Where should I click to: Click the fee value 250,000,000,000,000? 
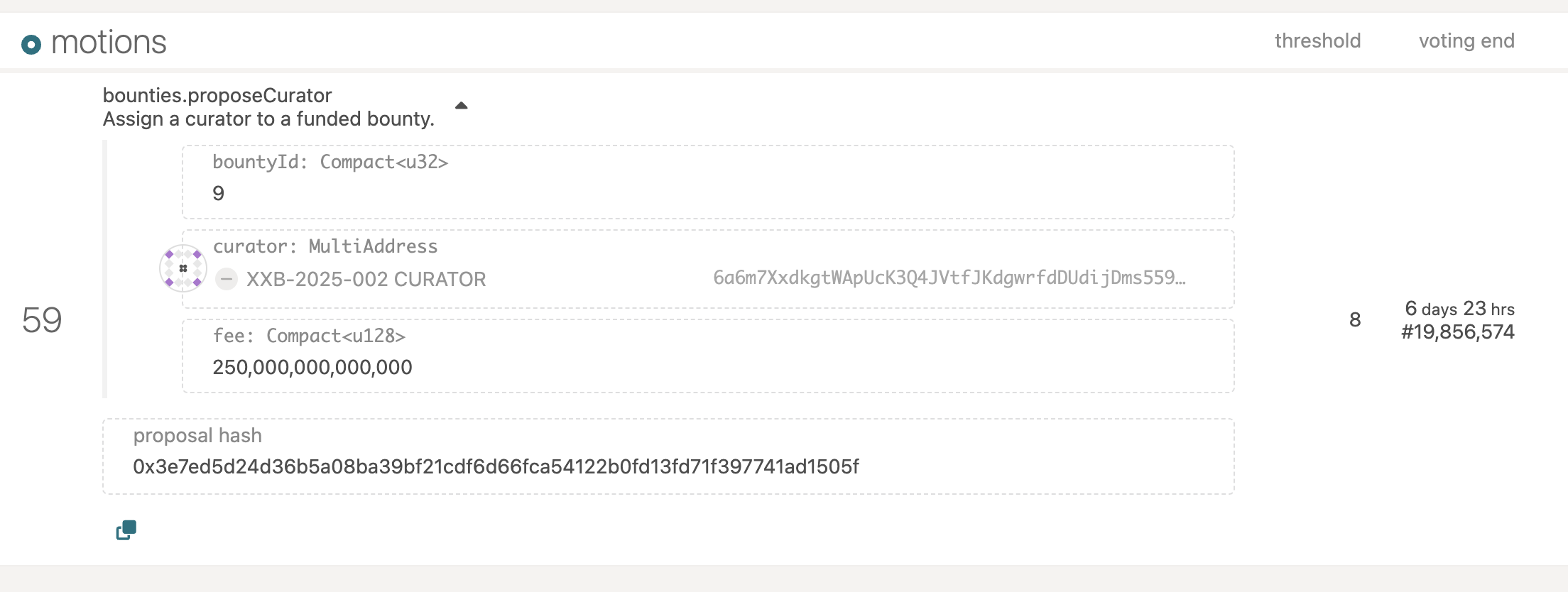tap(312, 367)
